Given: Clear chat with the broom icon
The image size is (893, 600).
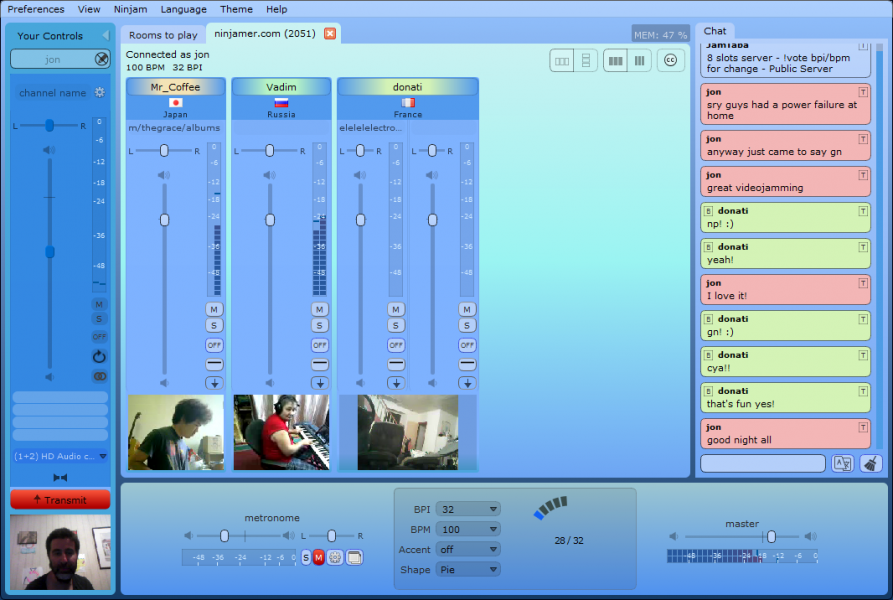Looking at the screenshot, I should tap(871, 463).
